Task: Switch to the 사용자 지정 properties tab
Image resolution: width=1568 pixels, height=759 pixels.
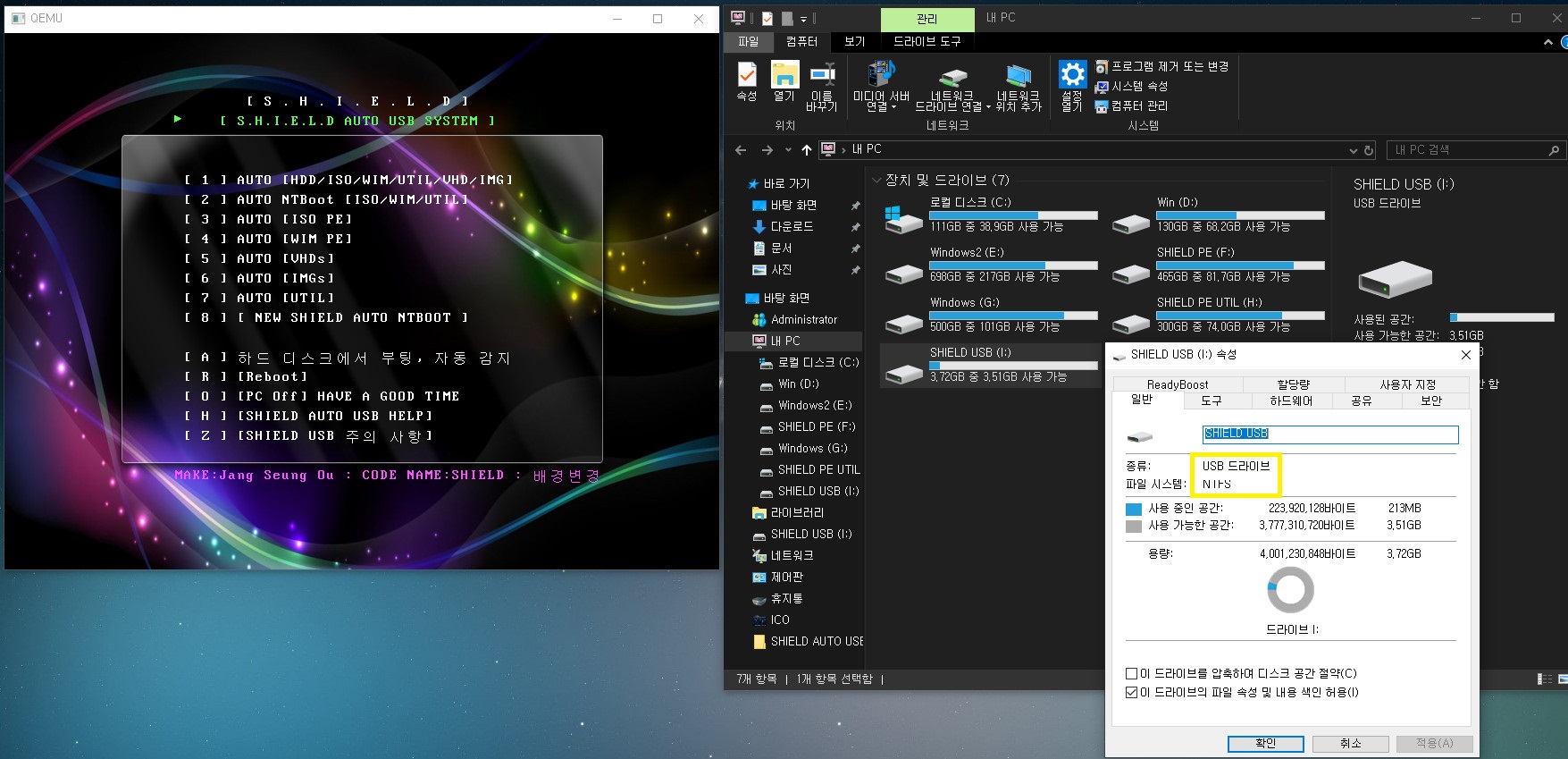Action: 1407,384
